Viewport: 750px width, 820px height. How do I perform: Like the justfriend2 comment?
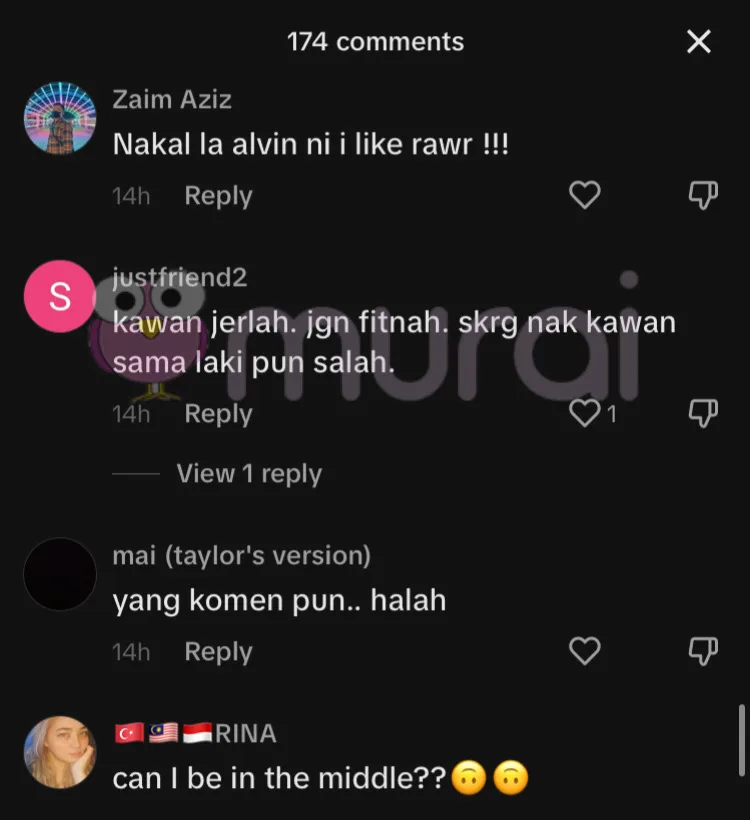click(584, 413)
